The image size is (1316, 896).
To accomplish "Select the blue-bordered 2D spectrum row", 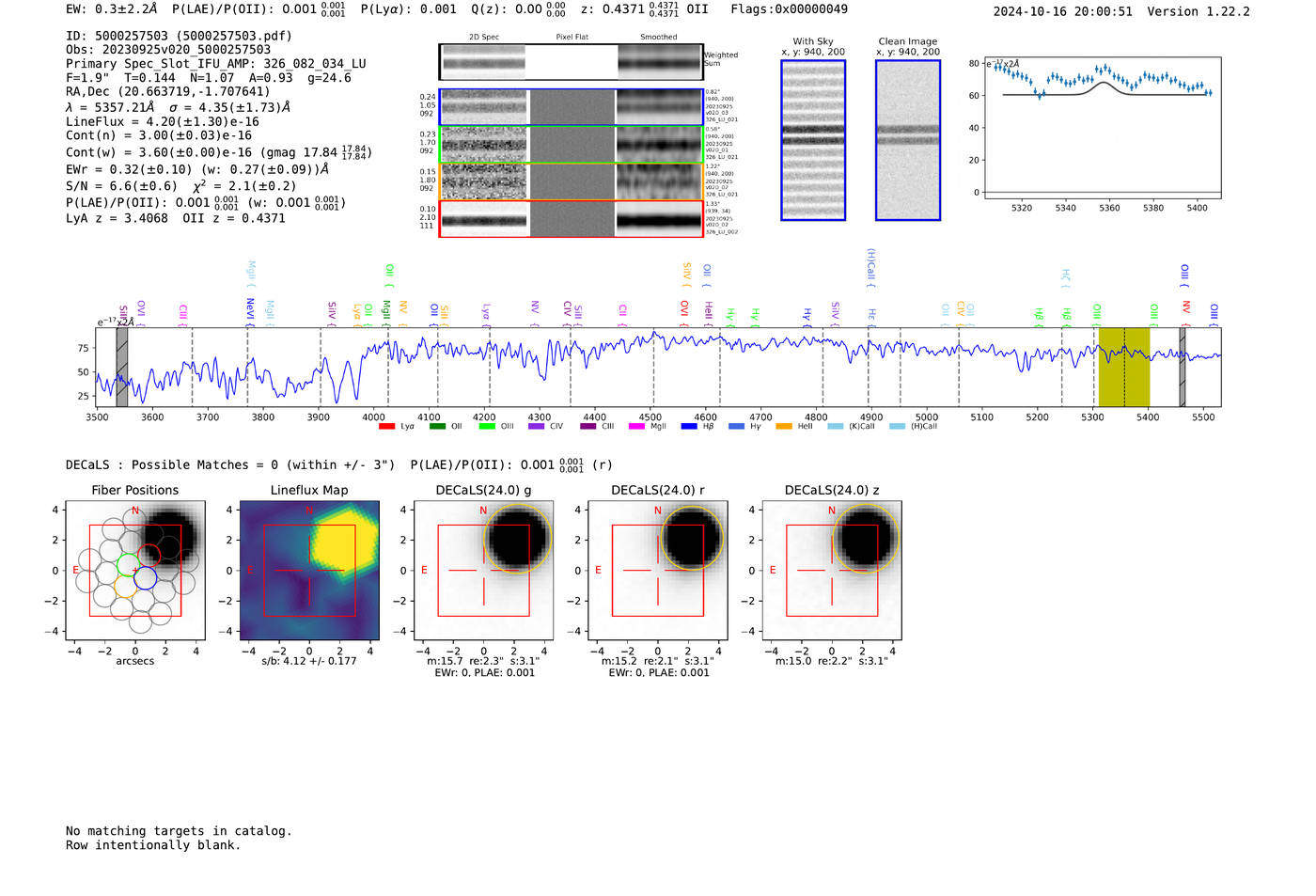I will [571, 107].
